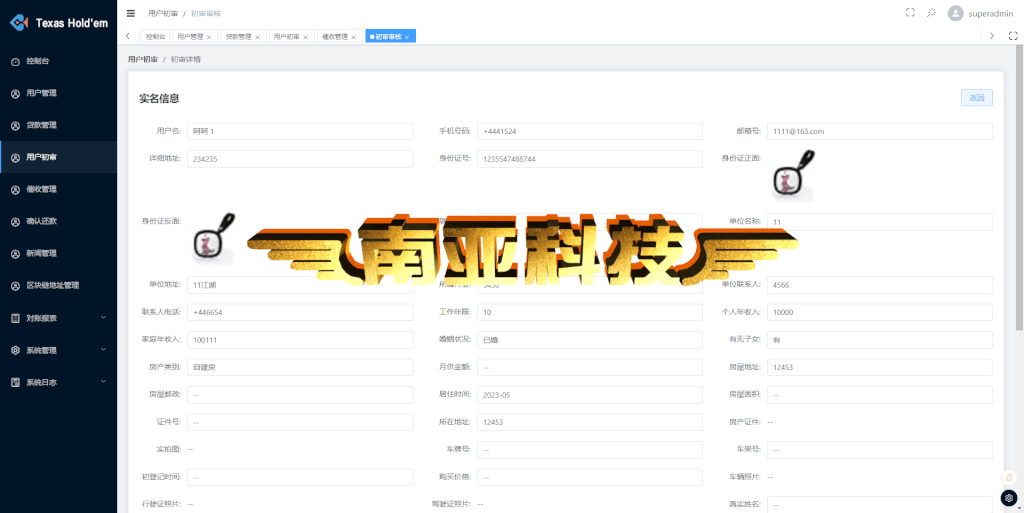Click the 实名信息 section heading
Image resolution: width=1024 pixels, height=513 pixels.
[159, 99]
